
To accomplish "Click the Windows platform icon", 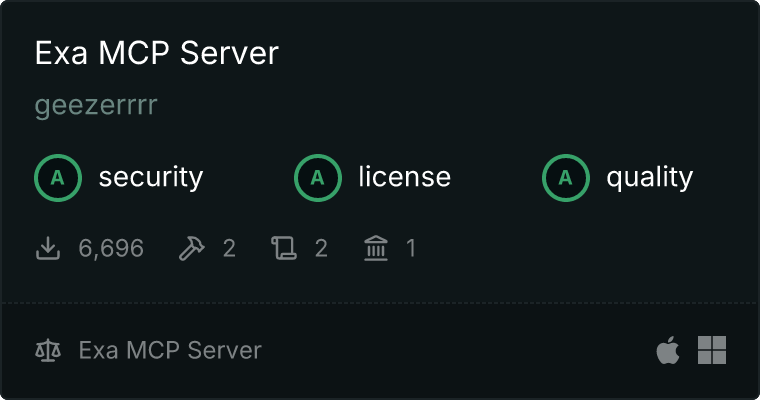I will [712, 350].
